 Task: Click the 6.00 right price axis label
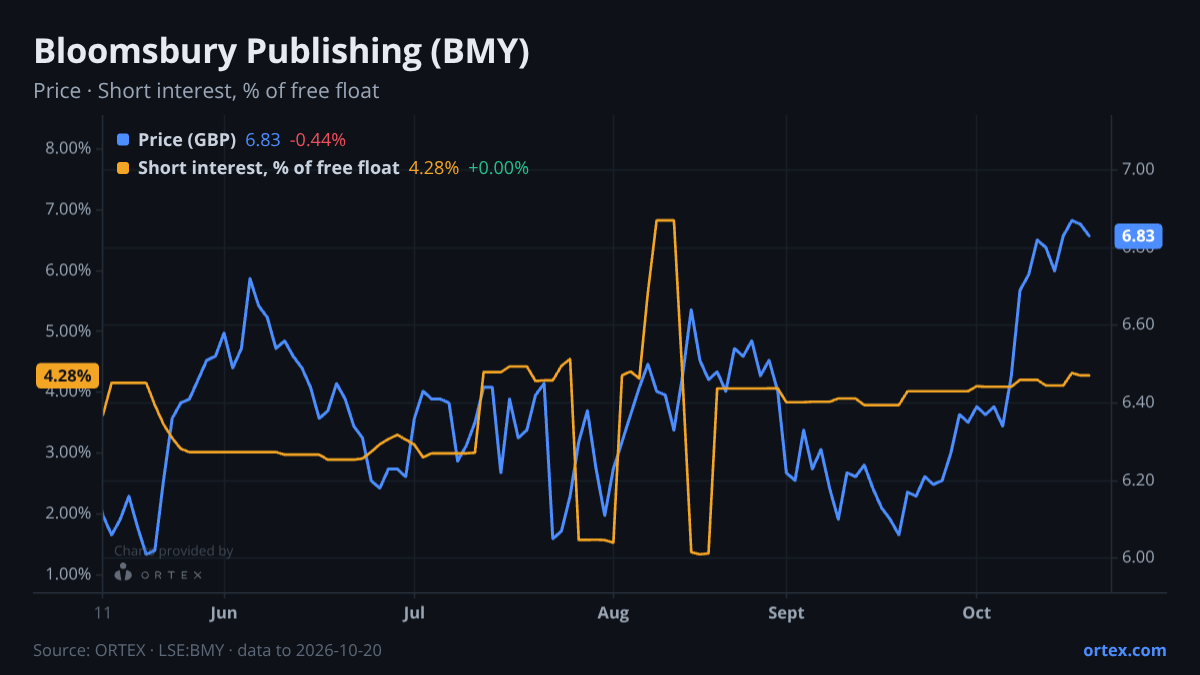pos(1138,557)
